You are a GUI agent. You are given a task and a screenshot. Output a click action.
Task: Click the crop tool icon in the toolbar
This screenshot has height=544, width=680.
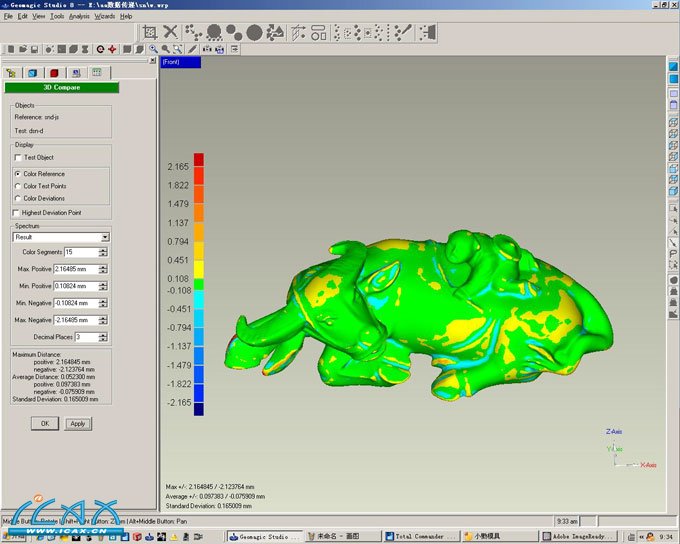149,33
